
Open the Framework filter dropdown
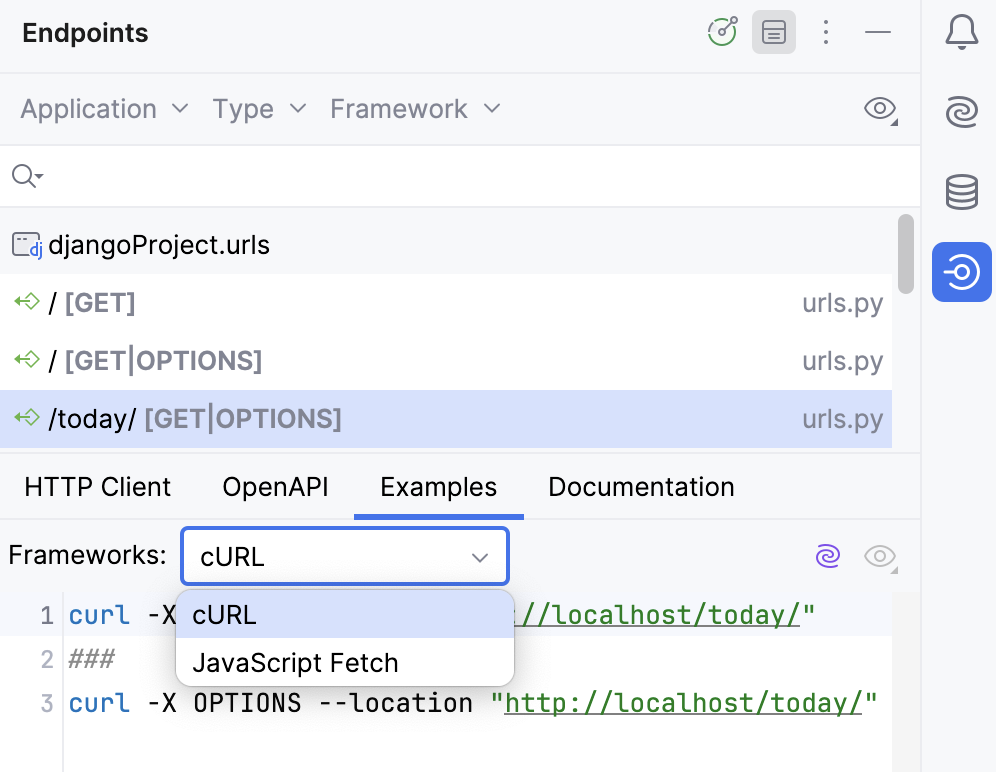point(415,109)
